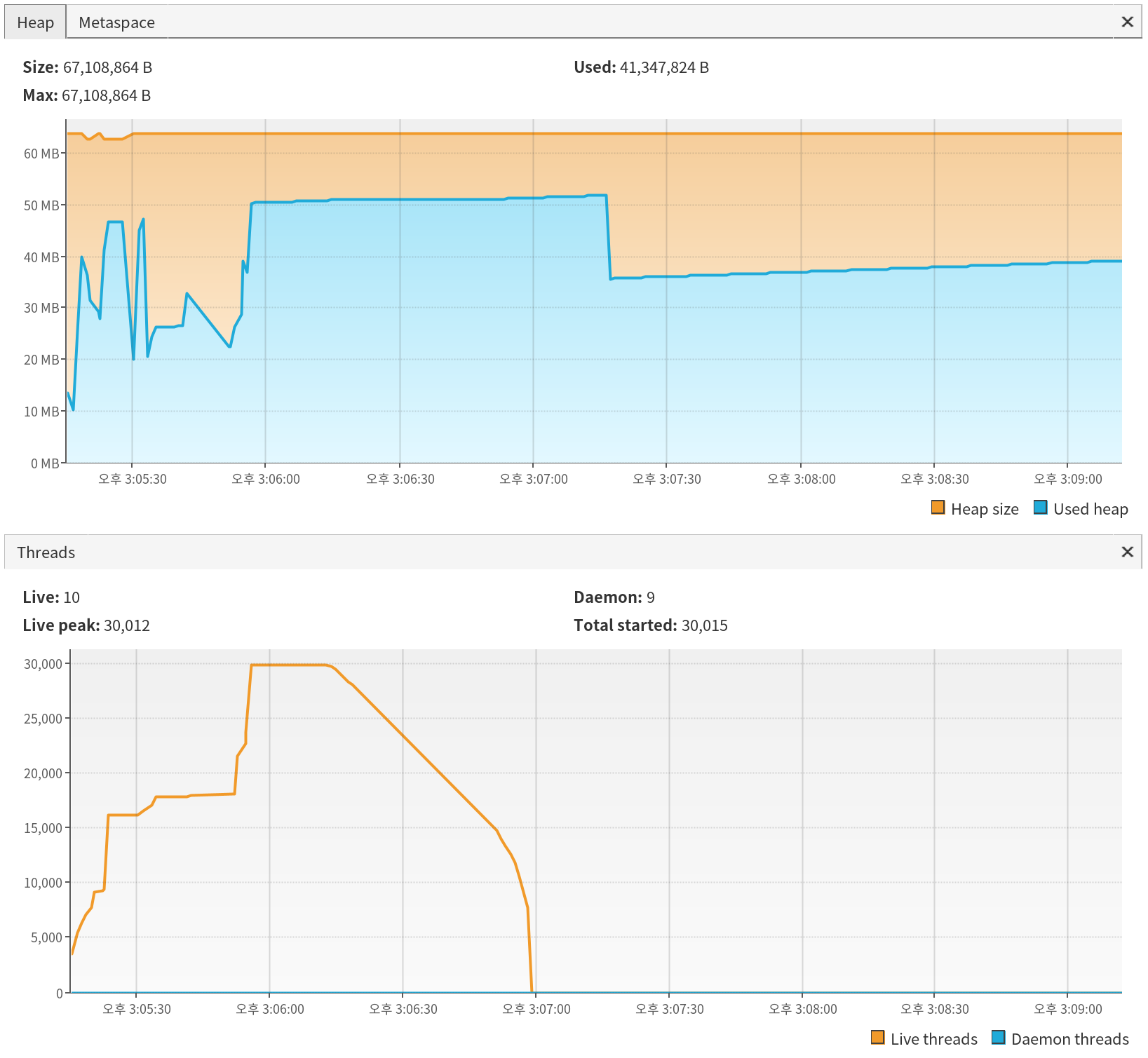
Task: Switch to the Heap tab
Action: 35,22
